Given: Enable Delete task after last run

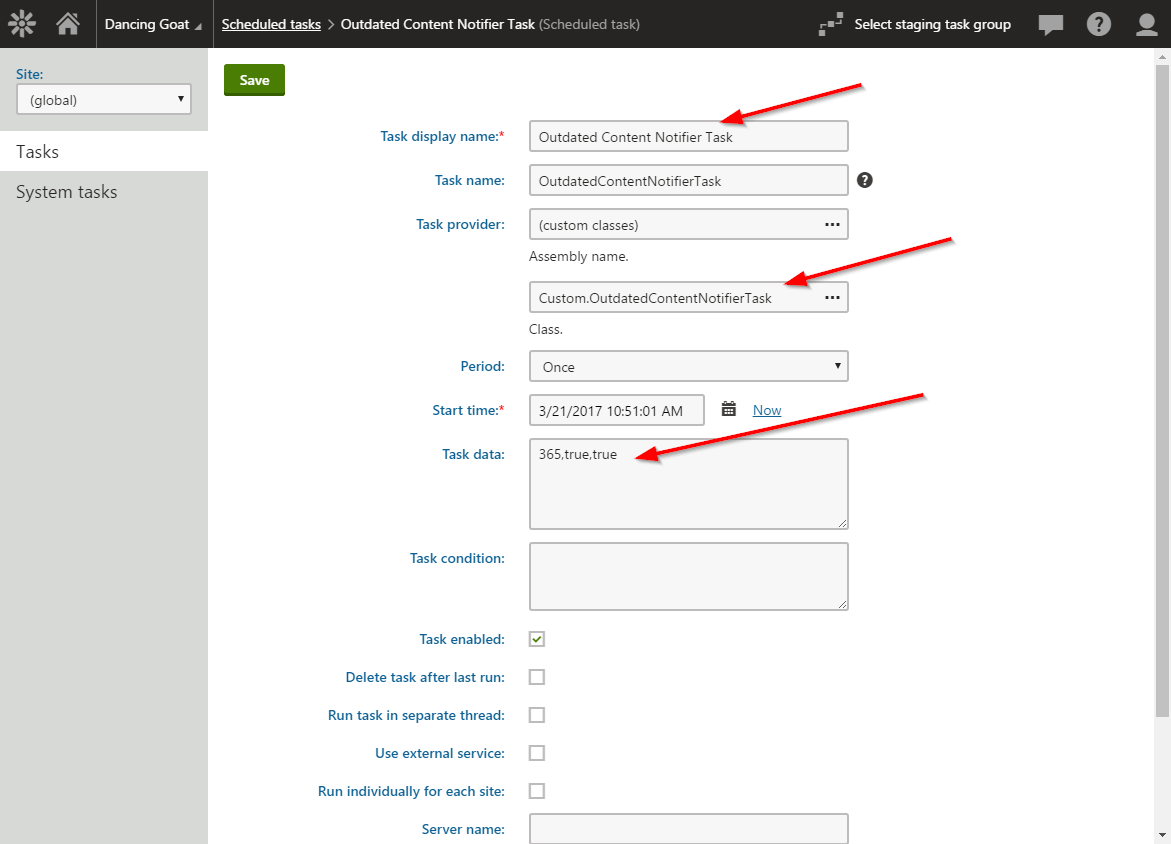Looking at the screenshot, I should click(x=536, y=676).
